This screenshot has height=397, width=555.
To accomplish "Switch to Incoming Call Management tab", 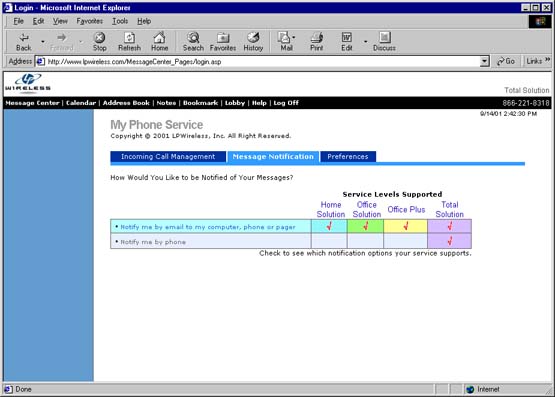I will [168, 156].
